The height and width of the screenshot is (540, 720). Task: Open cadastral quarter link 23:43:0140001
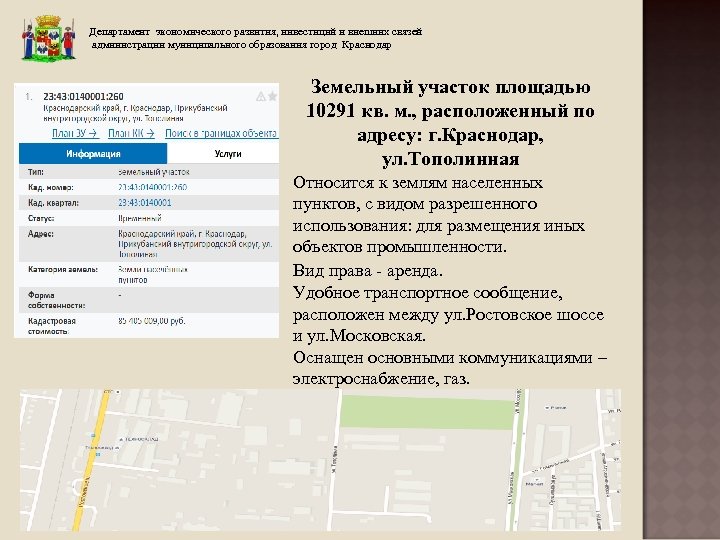(145, 202)
